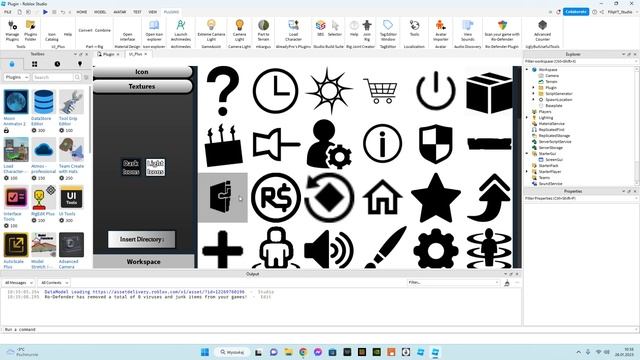Open the Load Character plugin

pos(293,31)
